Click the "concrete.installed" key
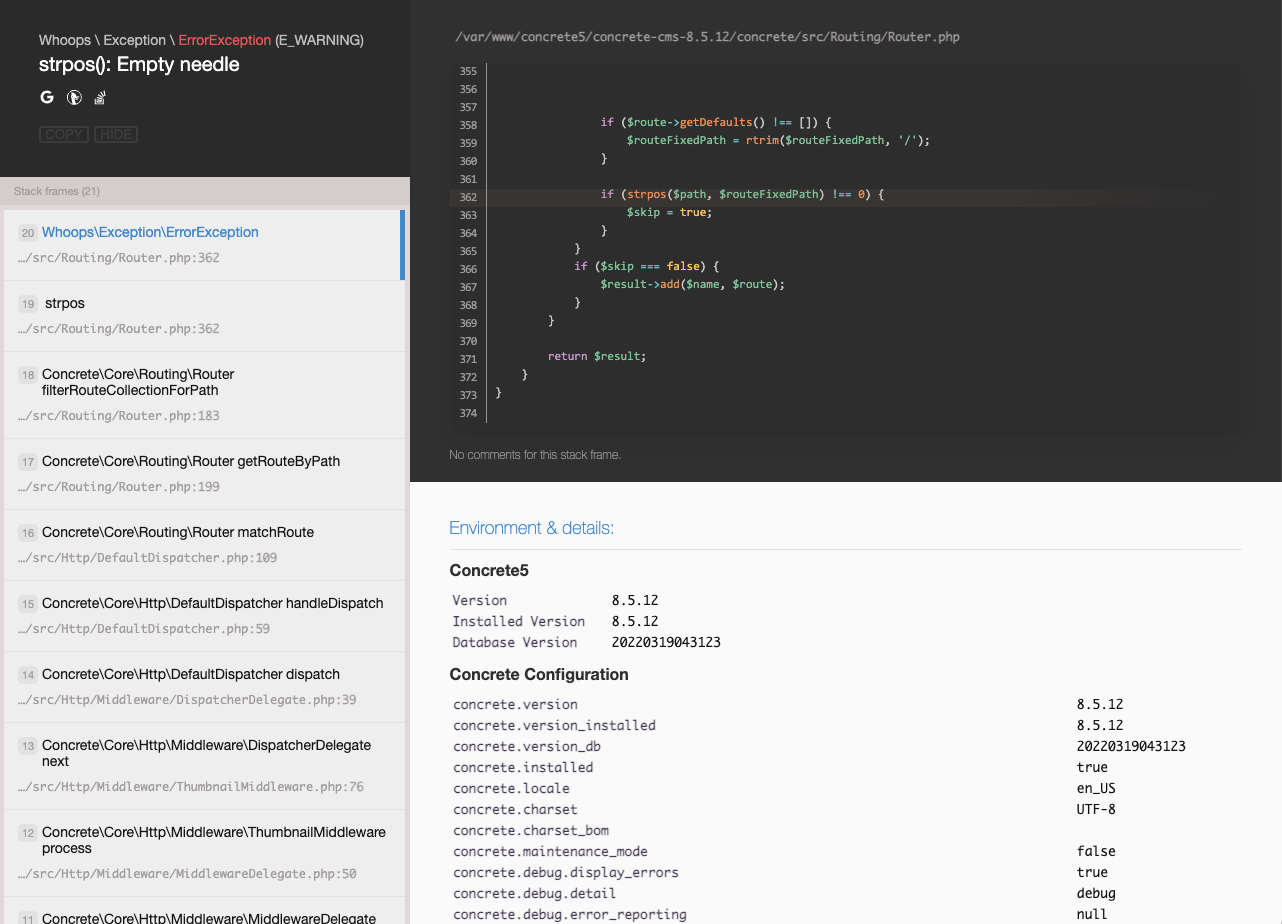Image resolution: width=1282 pixels, height=924 pixels. pos(523,768)
